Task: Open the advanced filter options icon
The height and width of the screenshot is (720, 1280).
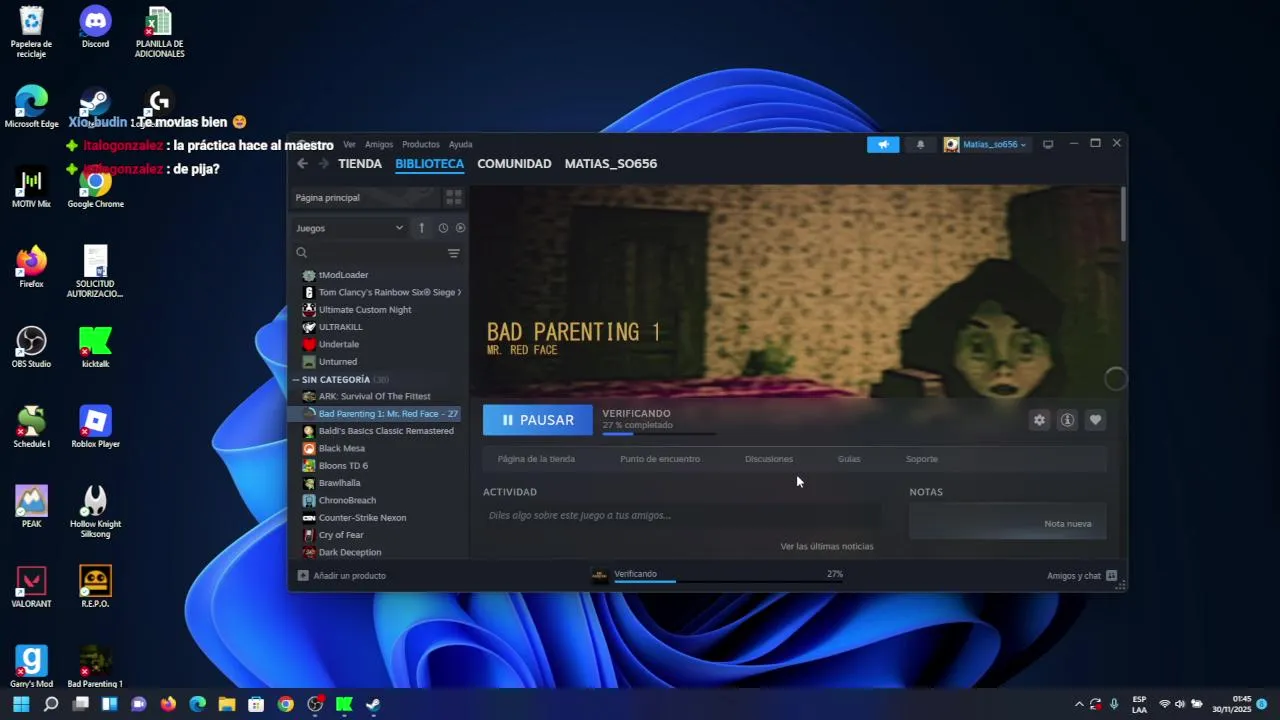Action: (453, 253)
